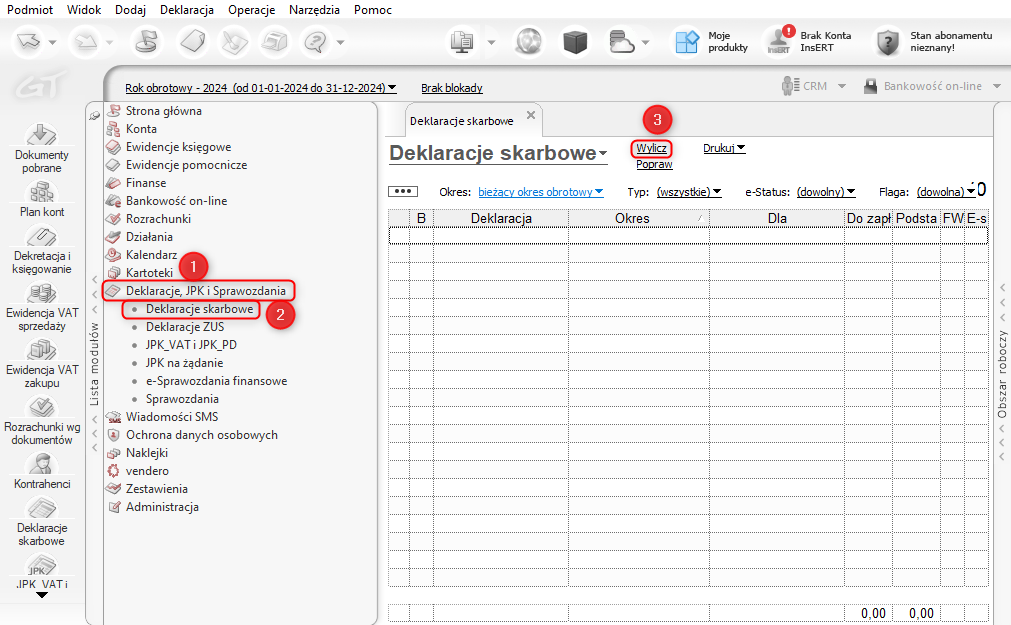
Task: Click the dark cube toolbar icon
Action: [574, 42]
